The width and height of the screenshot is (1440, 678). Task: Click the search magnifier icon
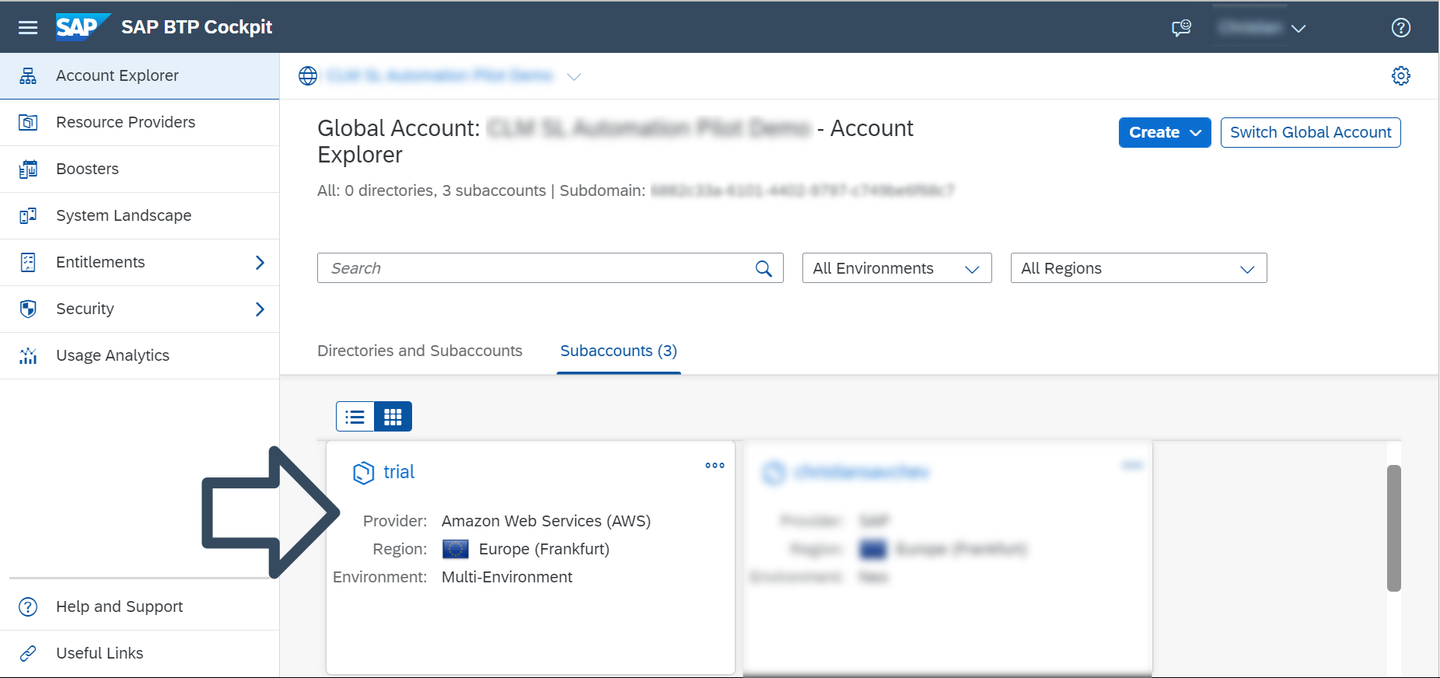764,268
